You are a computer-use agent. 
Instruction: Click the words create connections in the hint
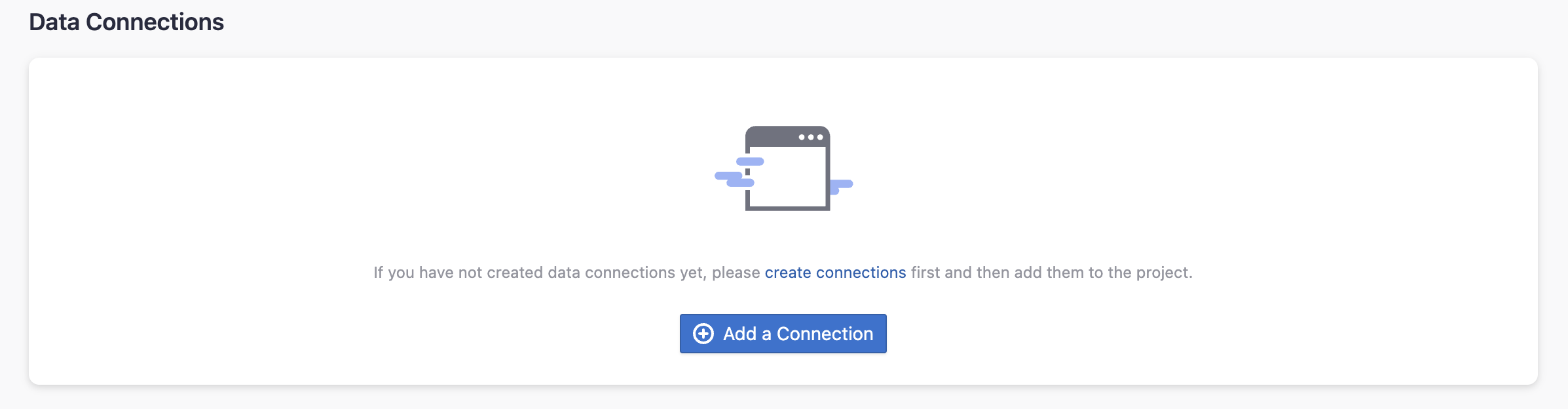835,272
